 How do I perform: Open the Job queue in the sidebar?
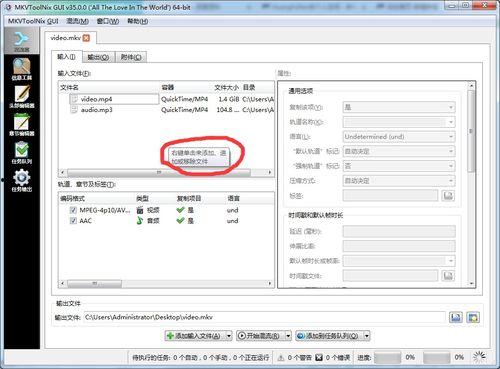[x=22, y=153]
